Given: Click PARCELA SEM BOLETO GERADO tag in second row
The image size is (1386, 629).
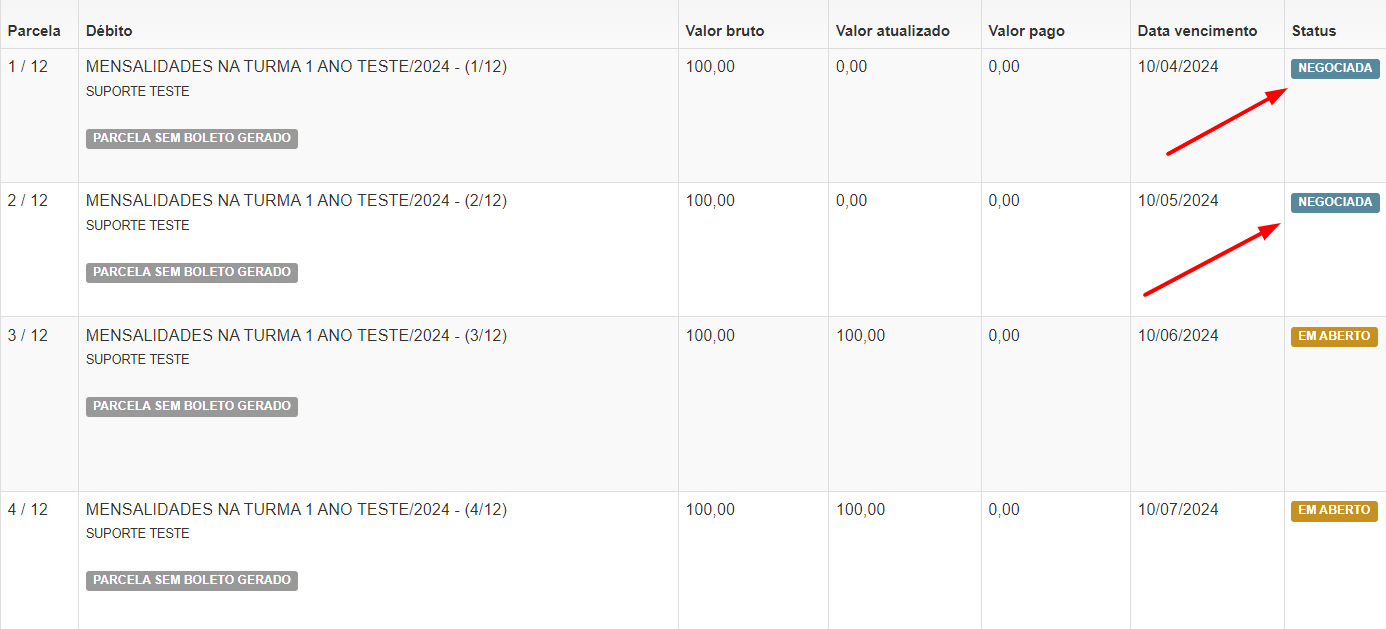Looking at the screenshot, I should (192, 273).
